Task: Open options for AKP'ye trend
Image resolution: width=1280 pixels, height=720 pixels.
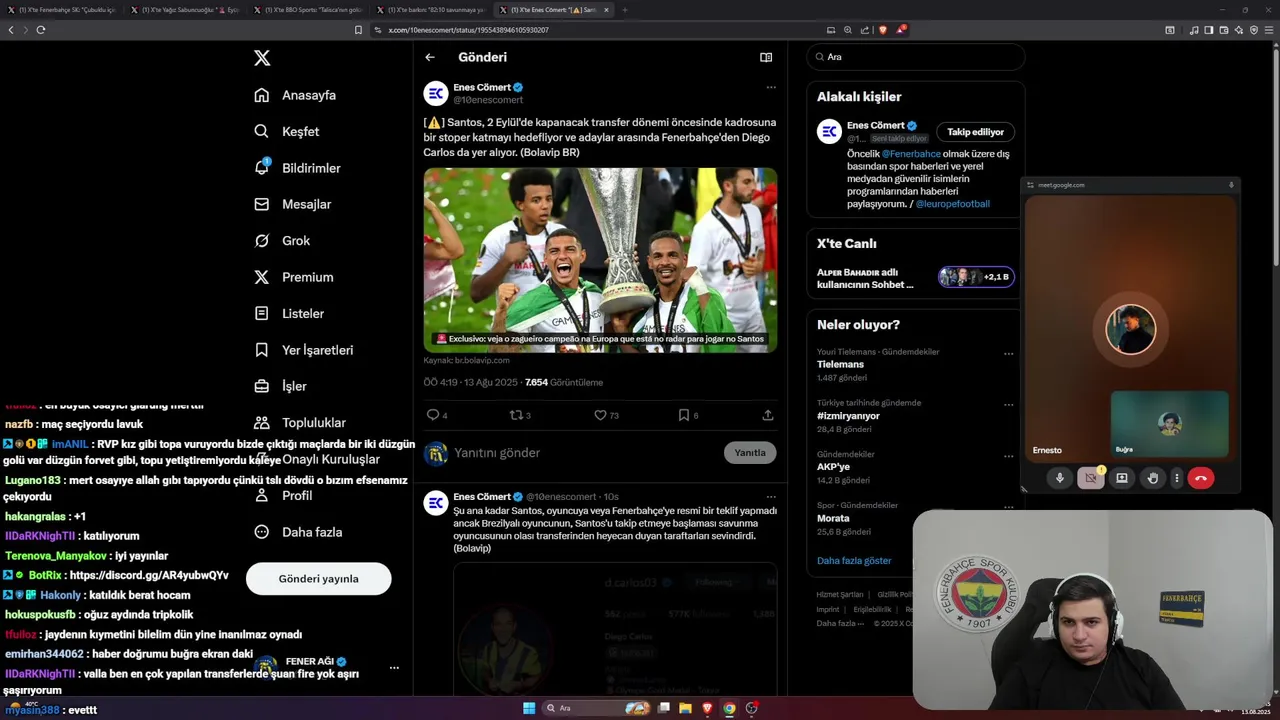Action: [1008, 456]
